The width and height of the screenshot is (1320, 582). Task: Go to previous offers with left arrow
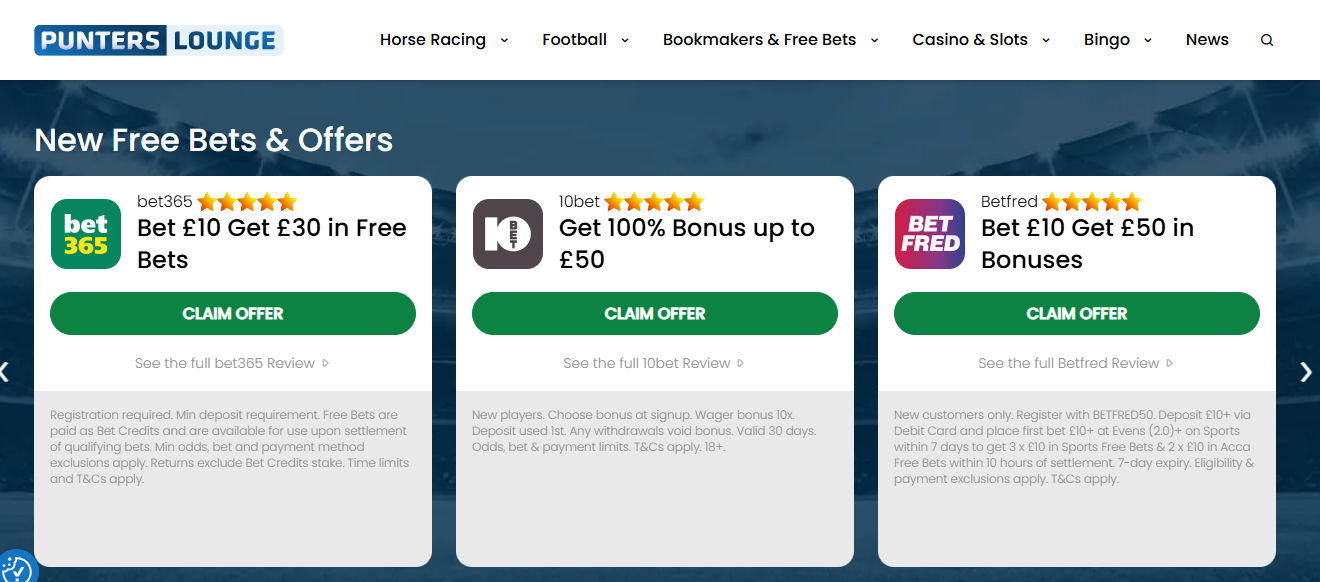pyautogui.click(x=5, y=372)
